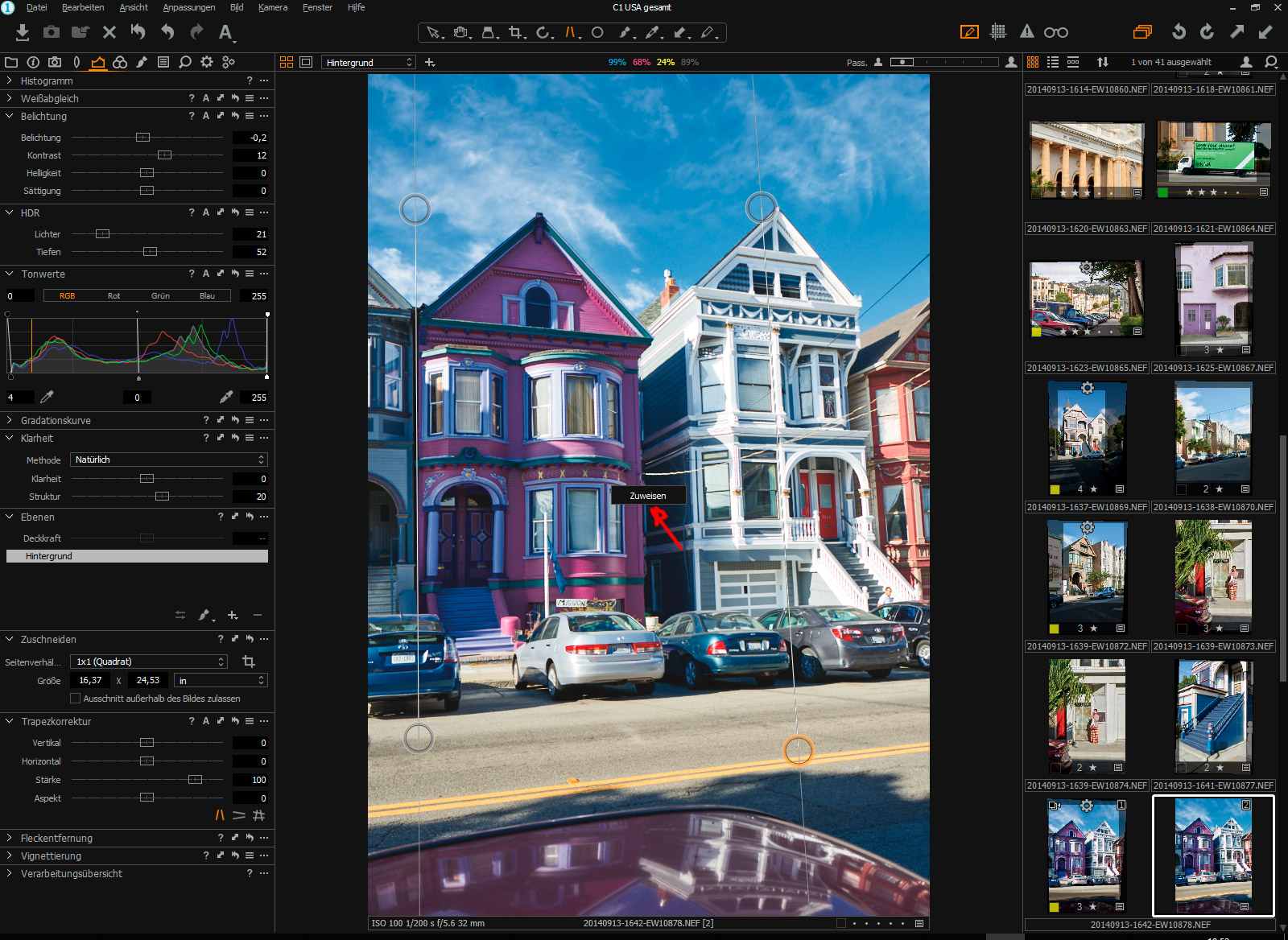
Task: Select the Pointer cursor tool
Action: point(433,33)
